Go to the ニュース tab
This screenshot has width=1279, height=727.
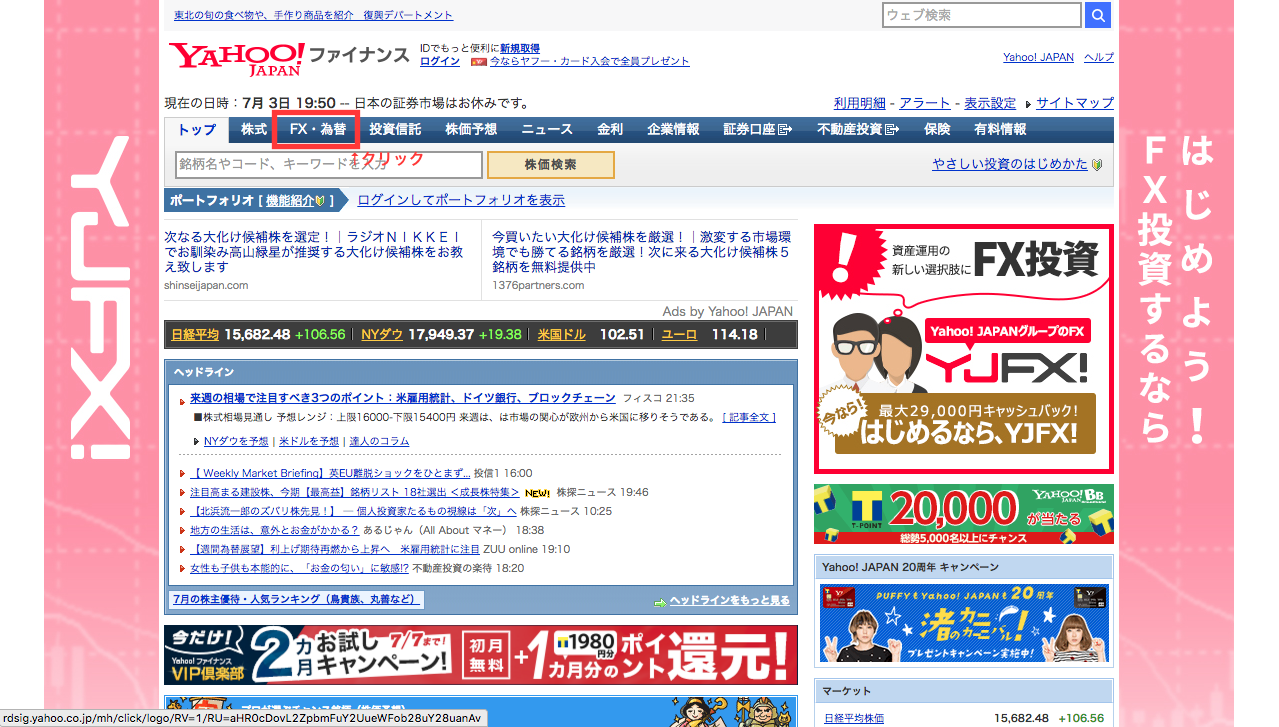(x=547, y=130)
